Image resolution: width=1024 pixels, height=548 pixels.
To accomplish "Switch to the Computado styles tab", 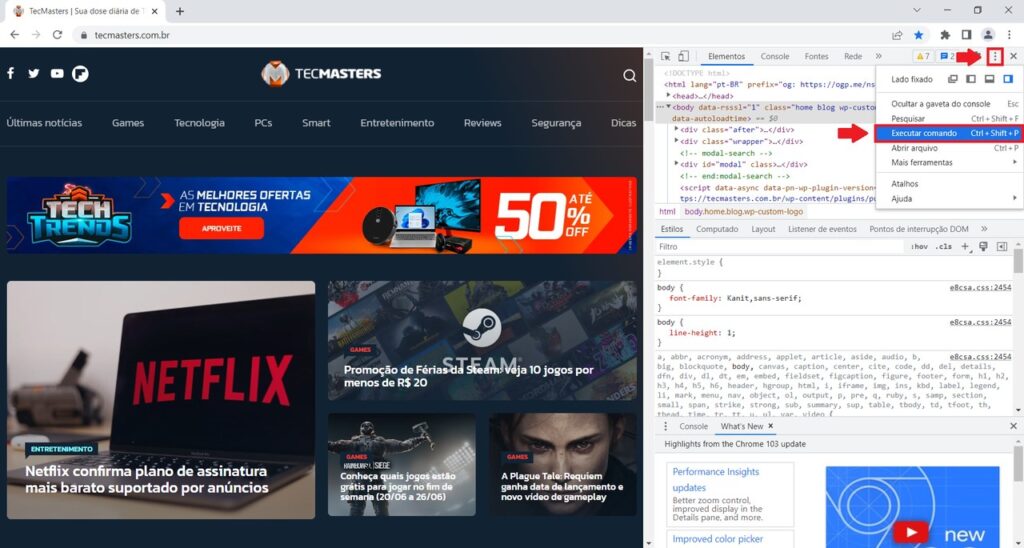I will pyautogui.click(x=716, y=229).
